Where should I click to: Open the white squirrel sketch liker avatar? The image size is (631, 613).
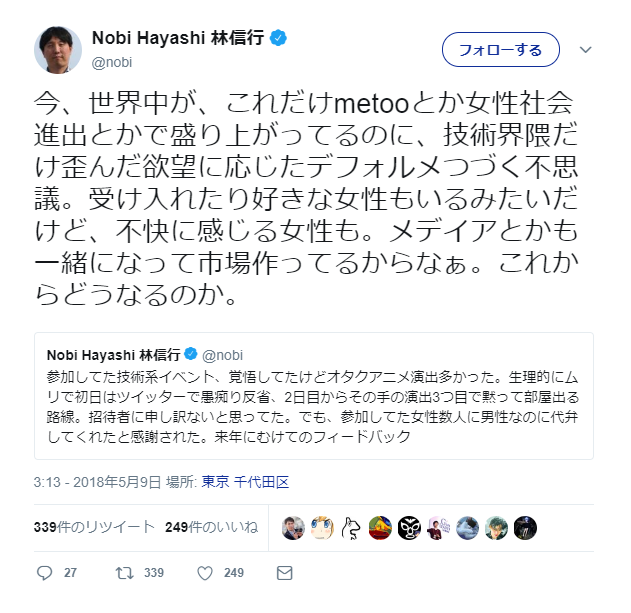click(351, 528)
